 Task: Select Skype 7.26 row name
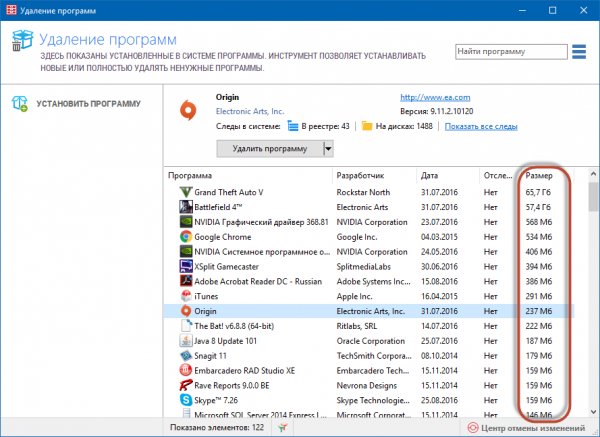pyautogui.click(x=216, y=400)
